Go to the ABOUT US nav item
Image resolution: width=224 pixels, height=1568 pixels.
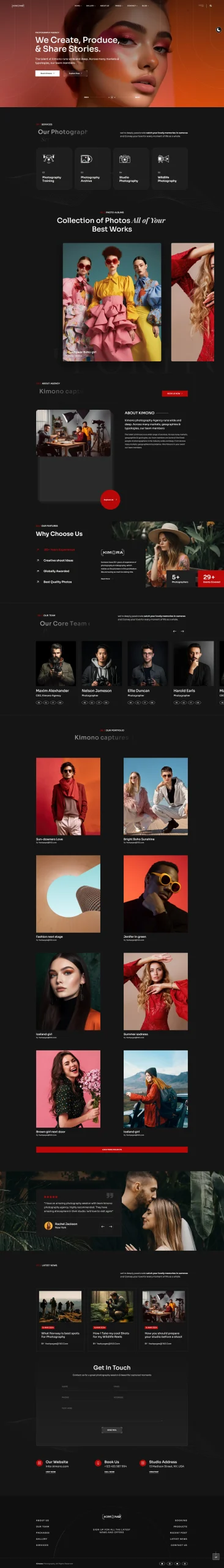pos(105,6)
